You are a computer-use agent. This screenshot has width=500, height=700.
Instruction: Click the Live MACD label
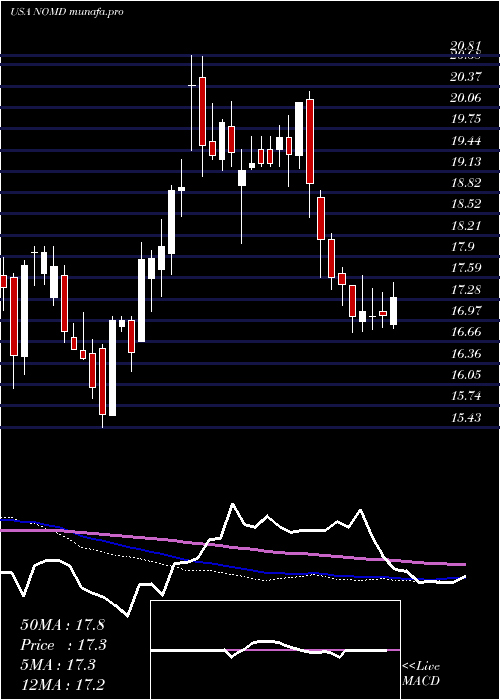(x=421, y=673)
